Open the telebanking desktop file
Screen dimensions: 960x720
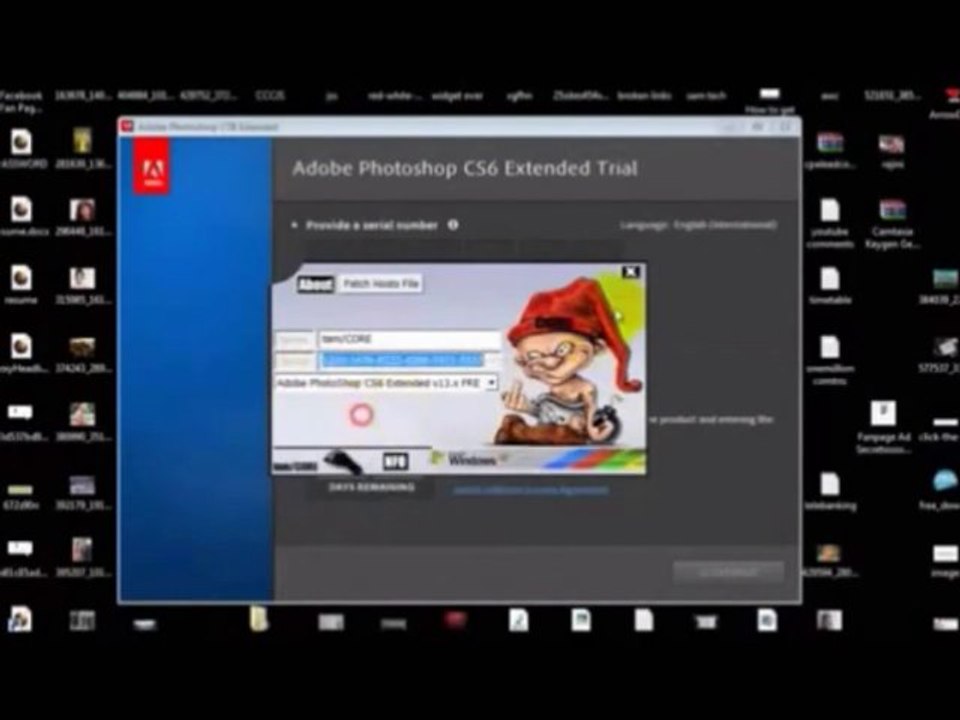coord(830,492)
